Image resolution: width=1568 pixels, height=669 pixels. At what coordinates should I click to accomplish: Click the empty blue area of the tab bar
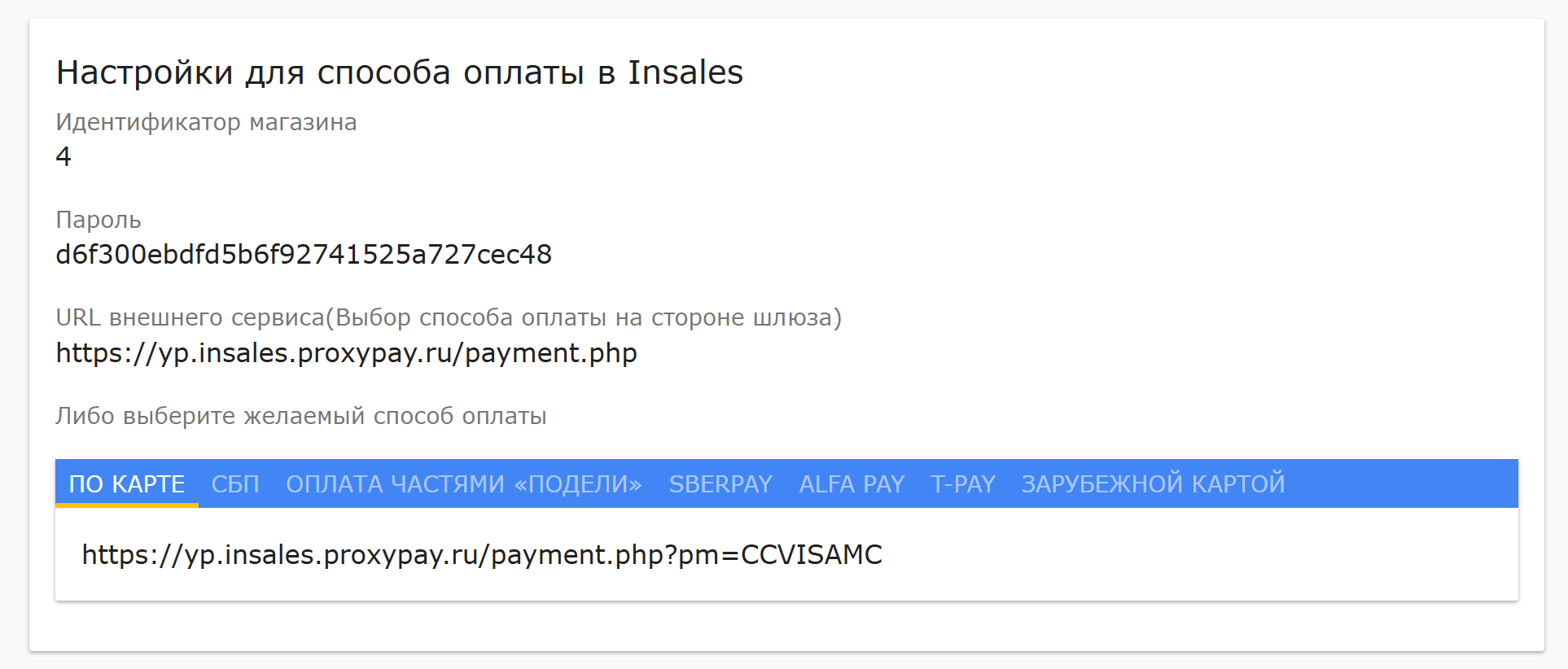(x=1400, y=483)
